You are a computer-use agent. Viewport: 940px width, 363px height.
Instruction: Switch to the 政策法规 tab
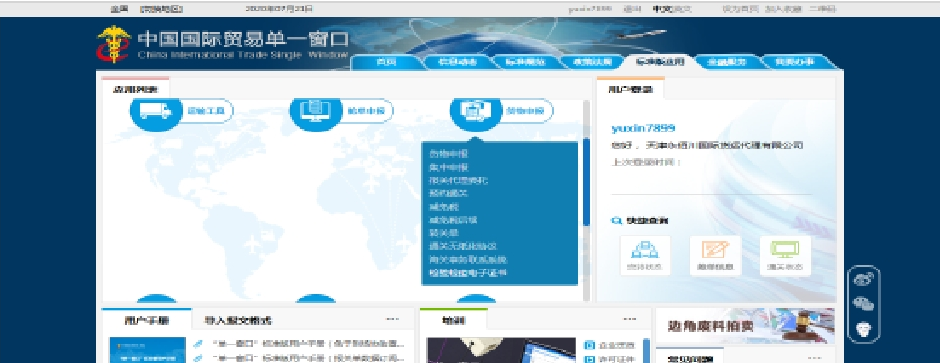click(592, 62)
